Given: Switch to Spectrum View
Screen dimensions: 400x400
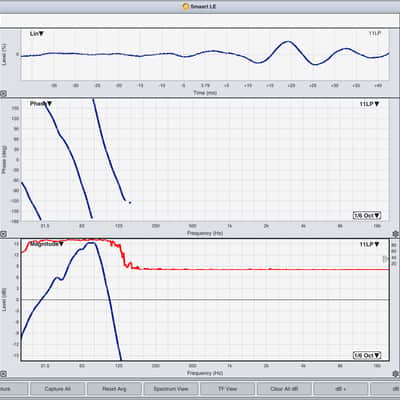Looking at the screenshot, I should (x=171, y=389).
